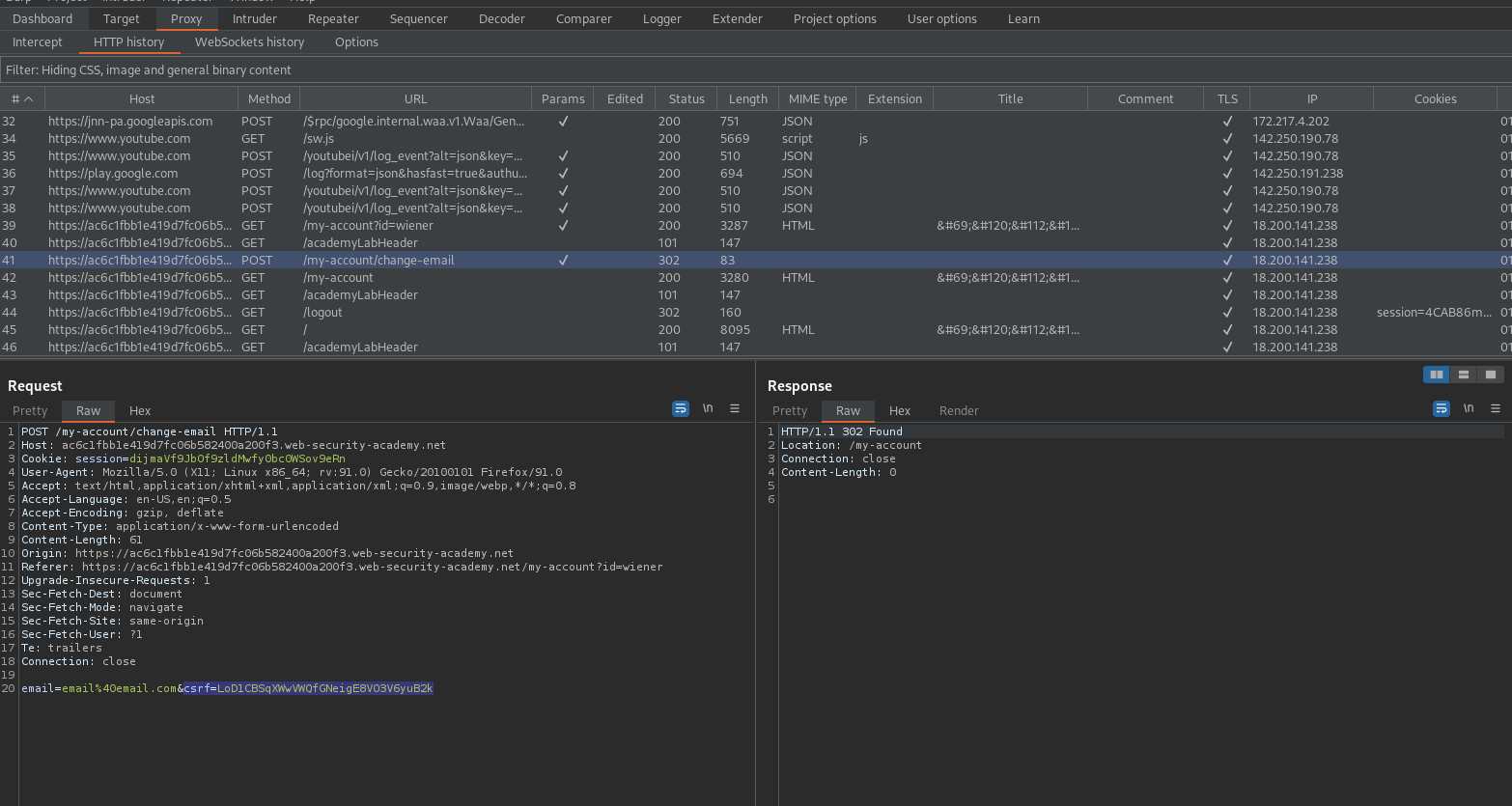Select row 42 GET /my-account
This screenshot has width=1512, height=806.
pyautogui.click(x=755, y=277)
